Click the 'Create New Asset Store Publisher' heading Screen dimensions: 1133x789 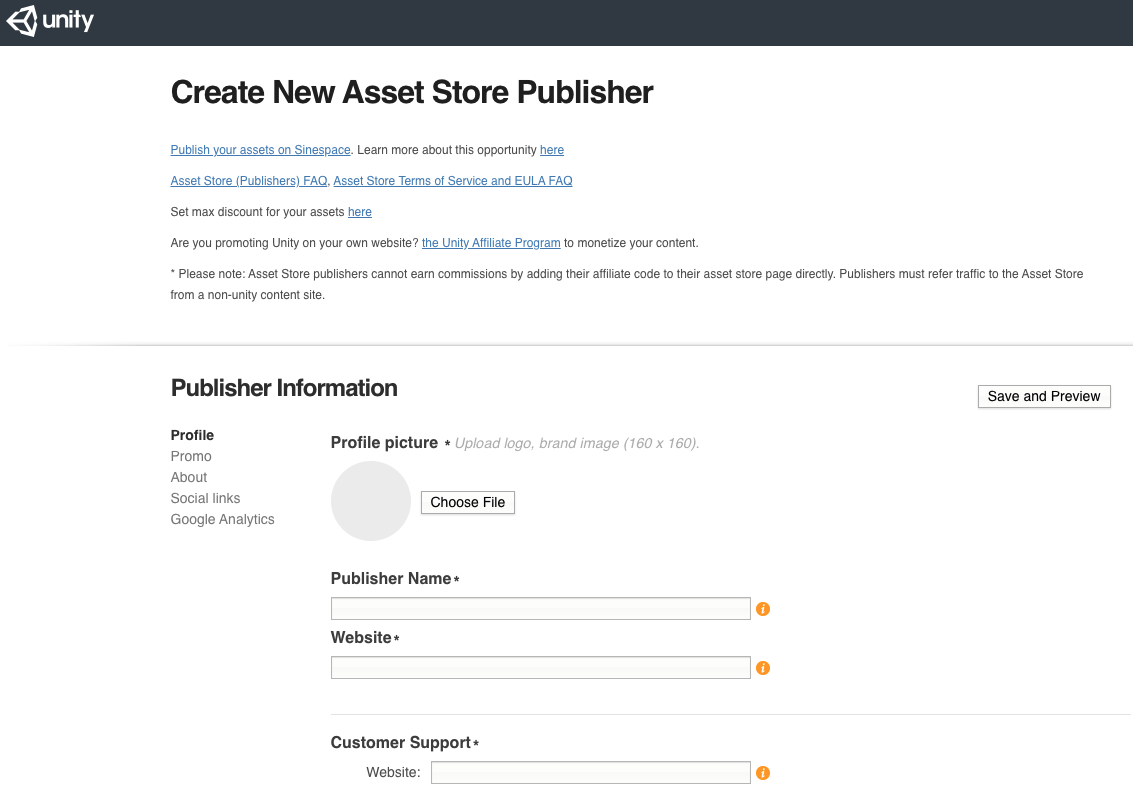coord(412,92)
